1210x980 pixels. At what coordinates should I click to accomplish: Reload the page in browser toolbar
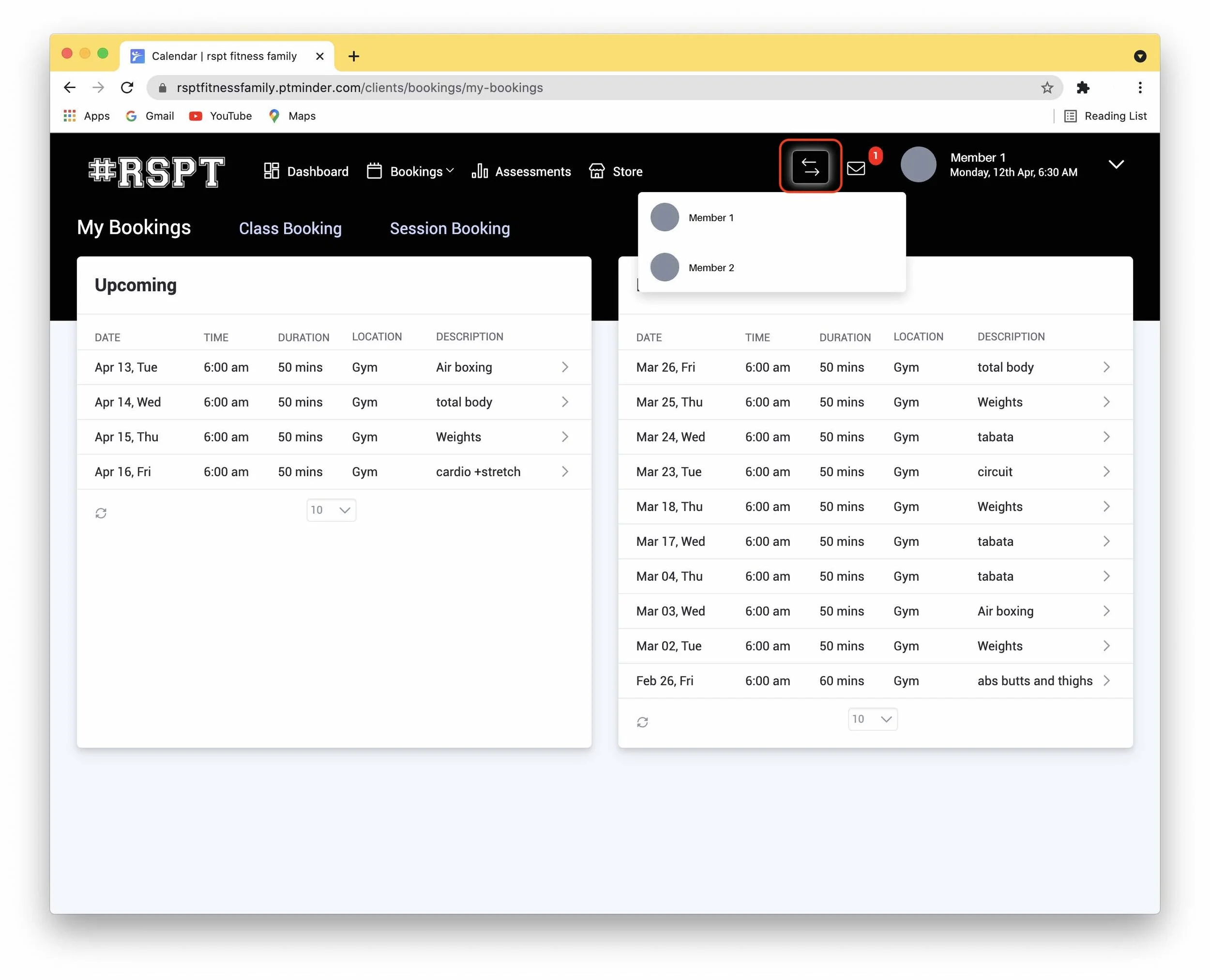click(128, 88)
